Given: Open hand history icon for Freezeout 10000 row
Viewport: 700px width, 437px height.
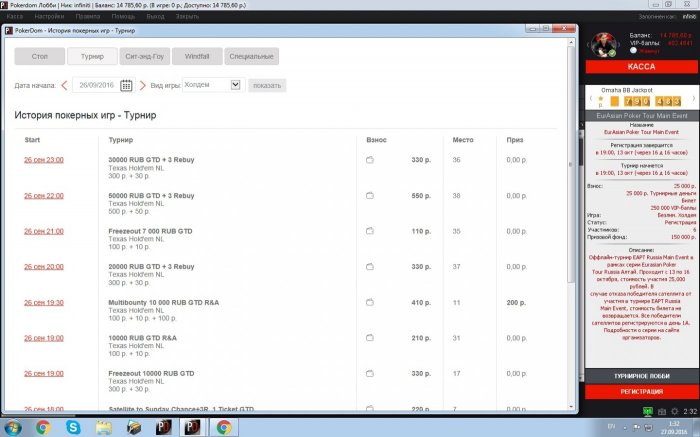Looking at the screenshot, I should click(370, 374).
